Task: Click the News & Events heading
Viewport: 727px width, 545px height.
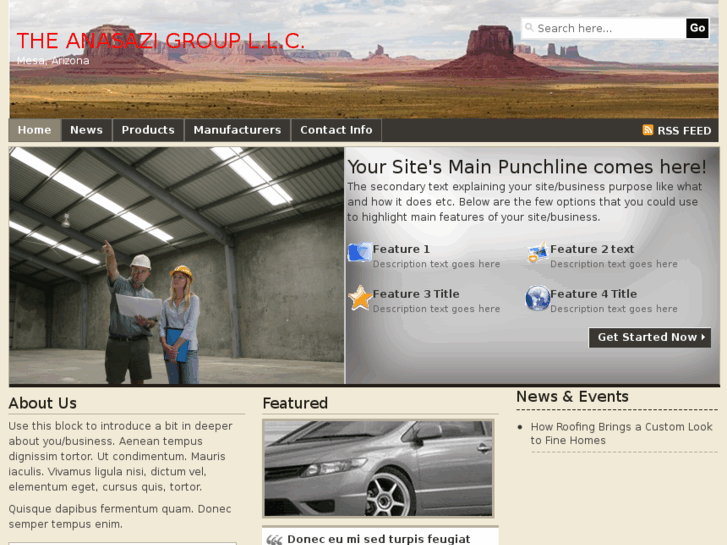Action: click(x=572, y=397)
